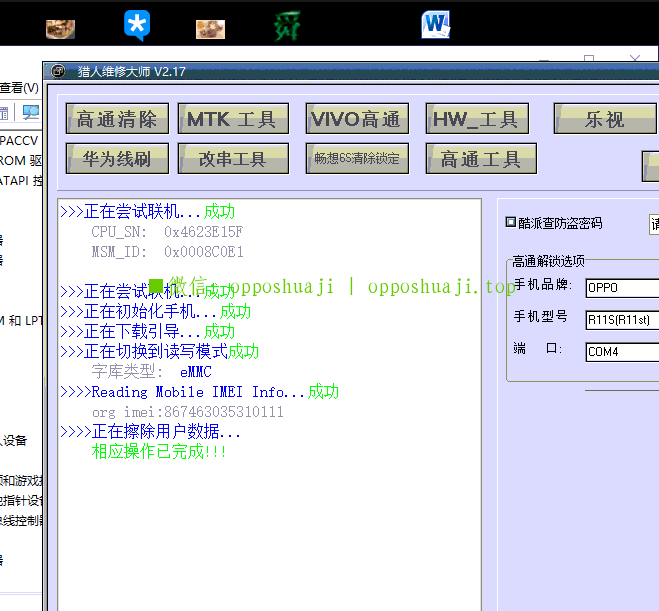Click the 乐视 button
The image size is (659, 611).
(606, 119)
